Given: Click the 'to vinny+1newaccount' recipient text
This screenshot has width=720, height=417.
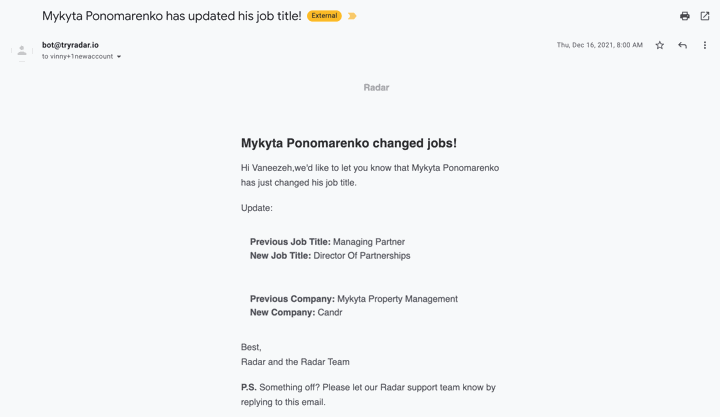Looking at the screenshot, I should tap(77, 56).
